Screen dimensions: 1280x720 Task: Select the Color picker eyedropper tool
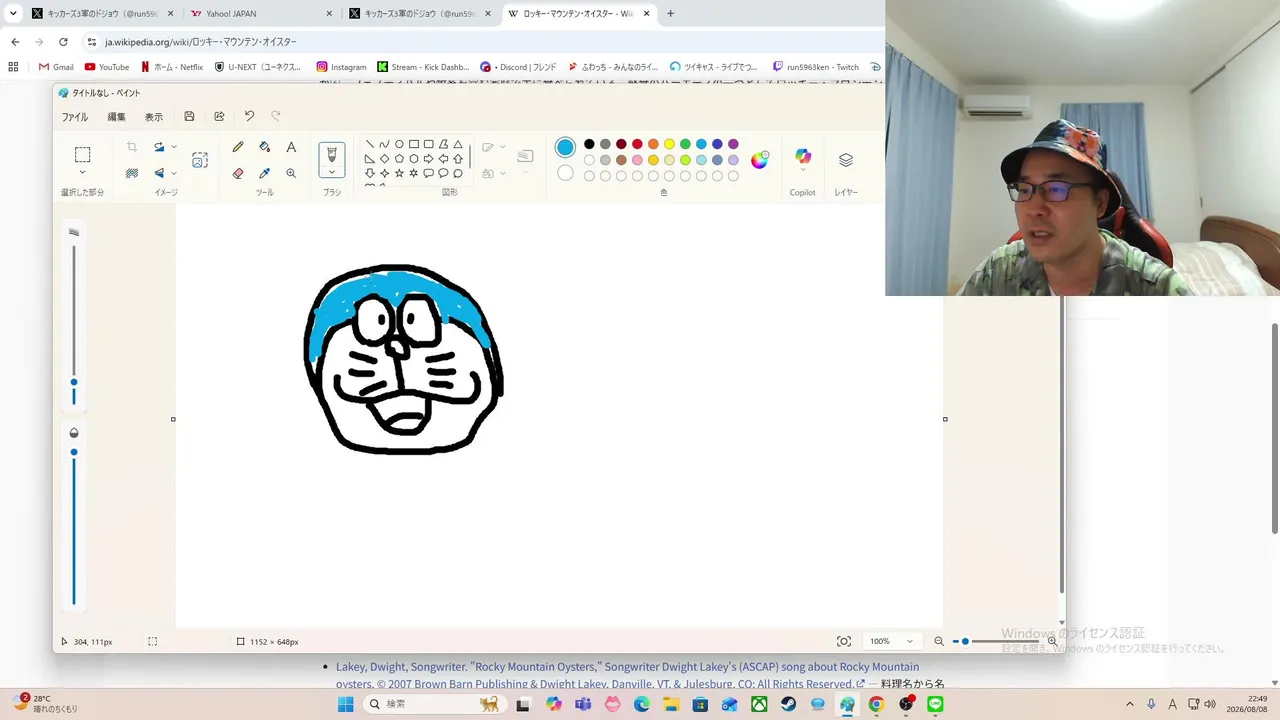click(x=265, y=173)
